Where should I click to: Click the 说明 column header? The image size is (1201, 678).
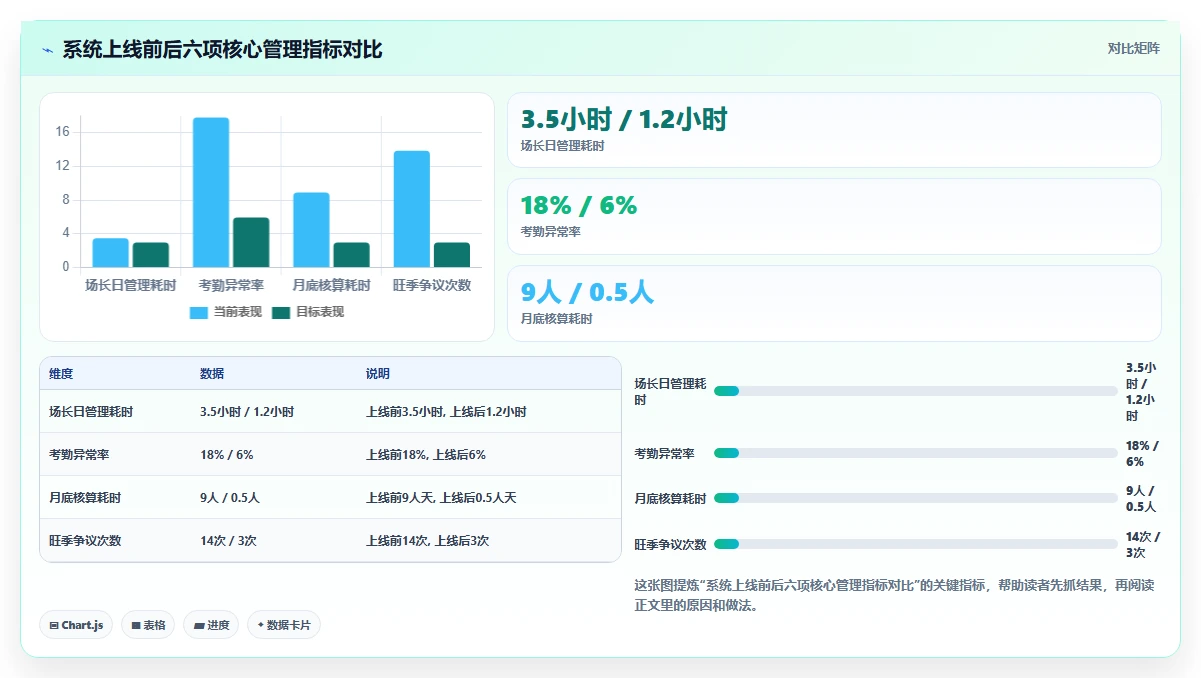click(378, 374)
